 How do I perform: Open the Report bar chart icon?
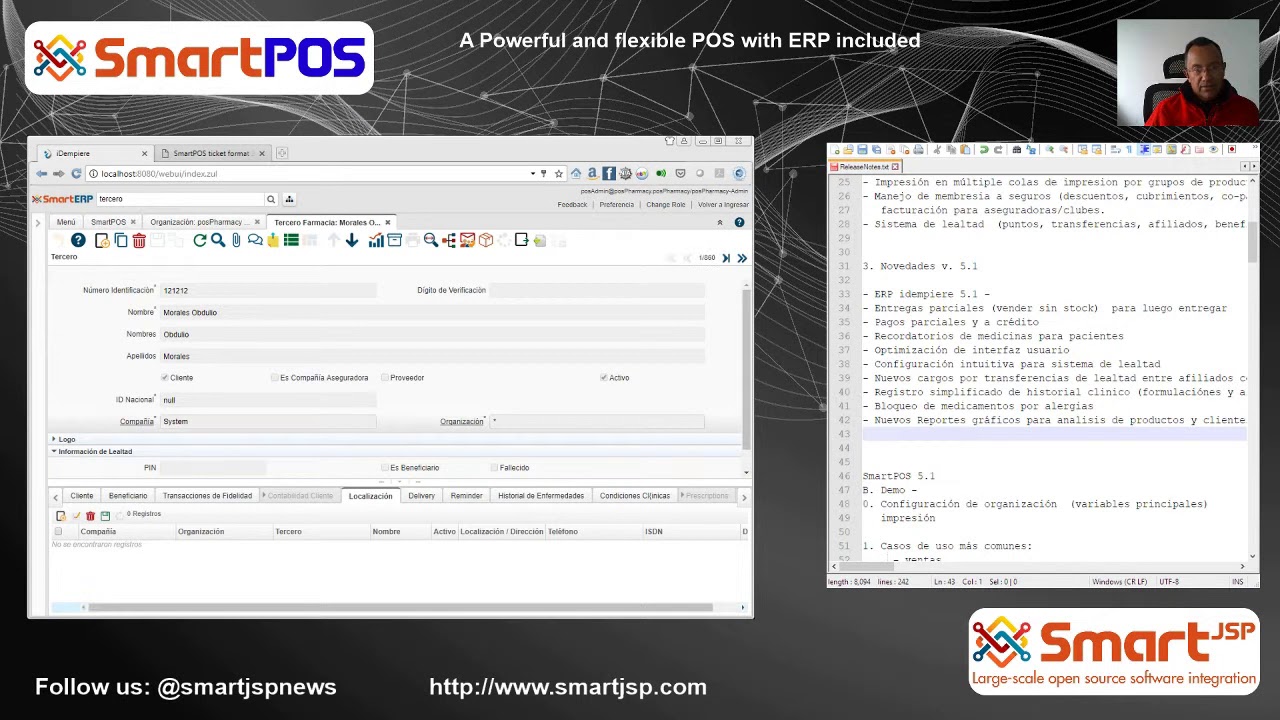coord(376,240)
